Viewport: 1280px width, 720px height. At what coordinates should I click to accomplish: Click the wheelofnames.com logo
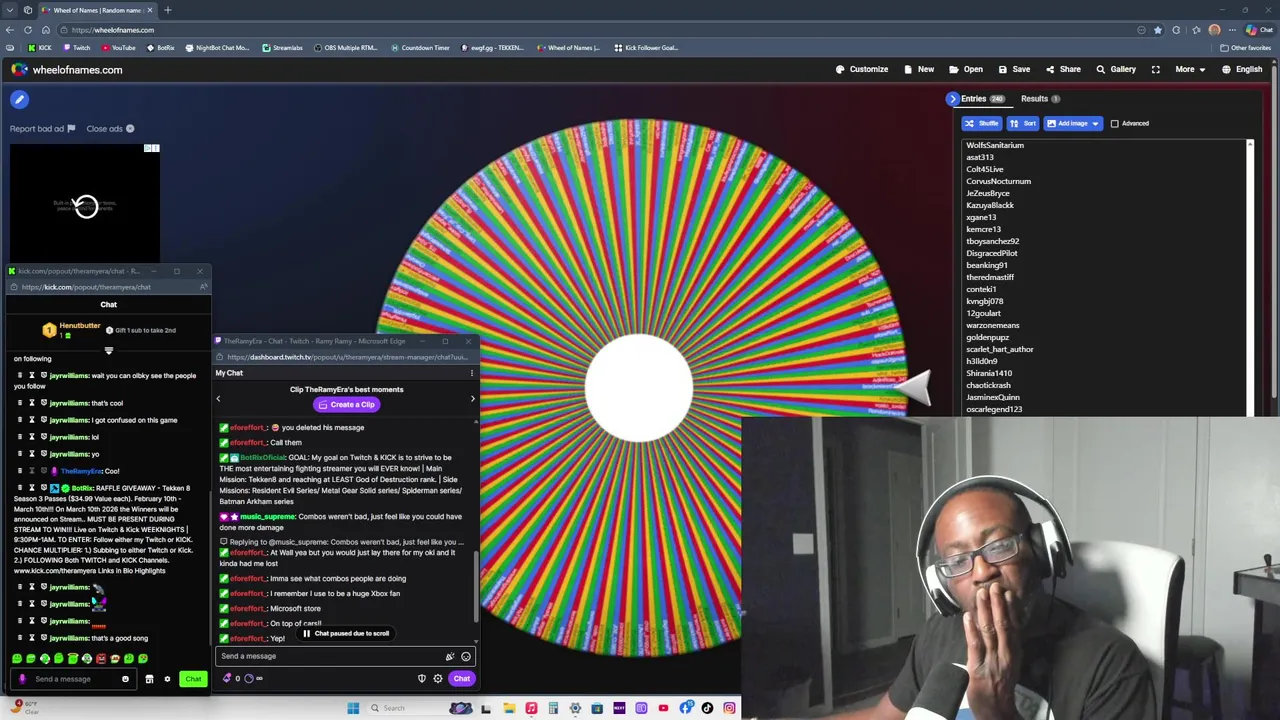67,70
